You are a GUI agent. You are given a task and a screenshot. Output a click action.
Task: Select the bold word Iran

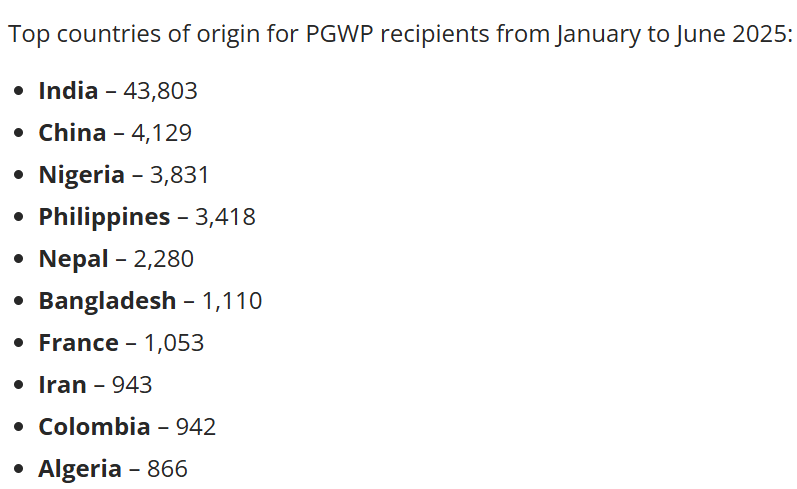(x=62, y=385)
